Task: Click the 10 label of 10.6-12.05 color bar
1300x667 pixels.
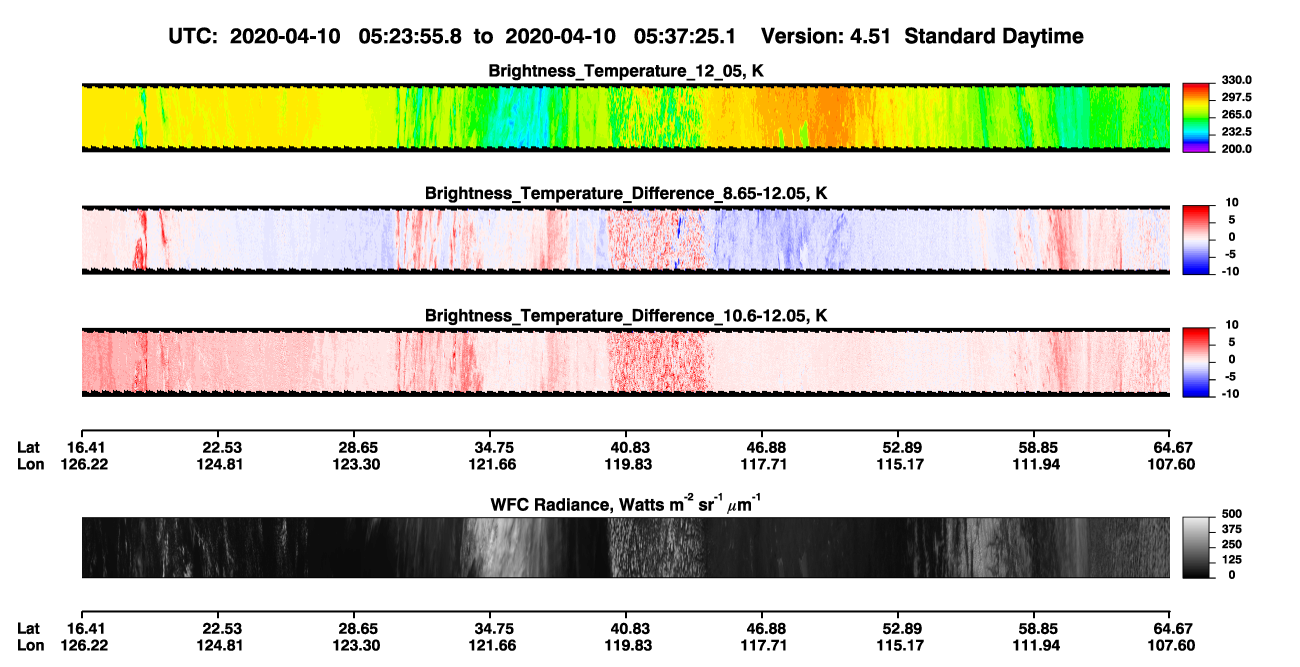Action: (x=1231, y=325)
